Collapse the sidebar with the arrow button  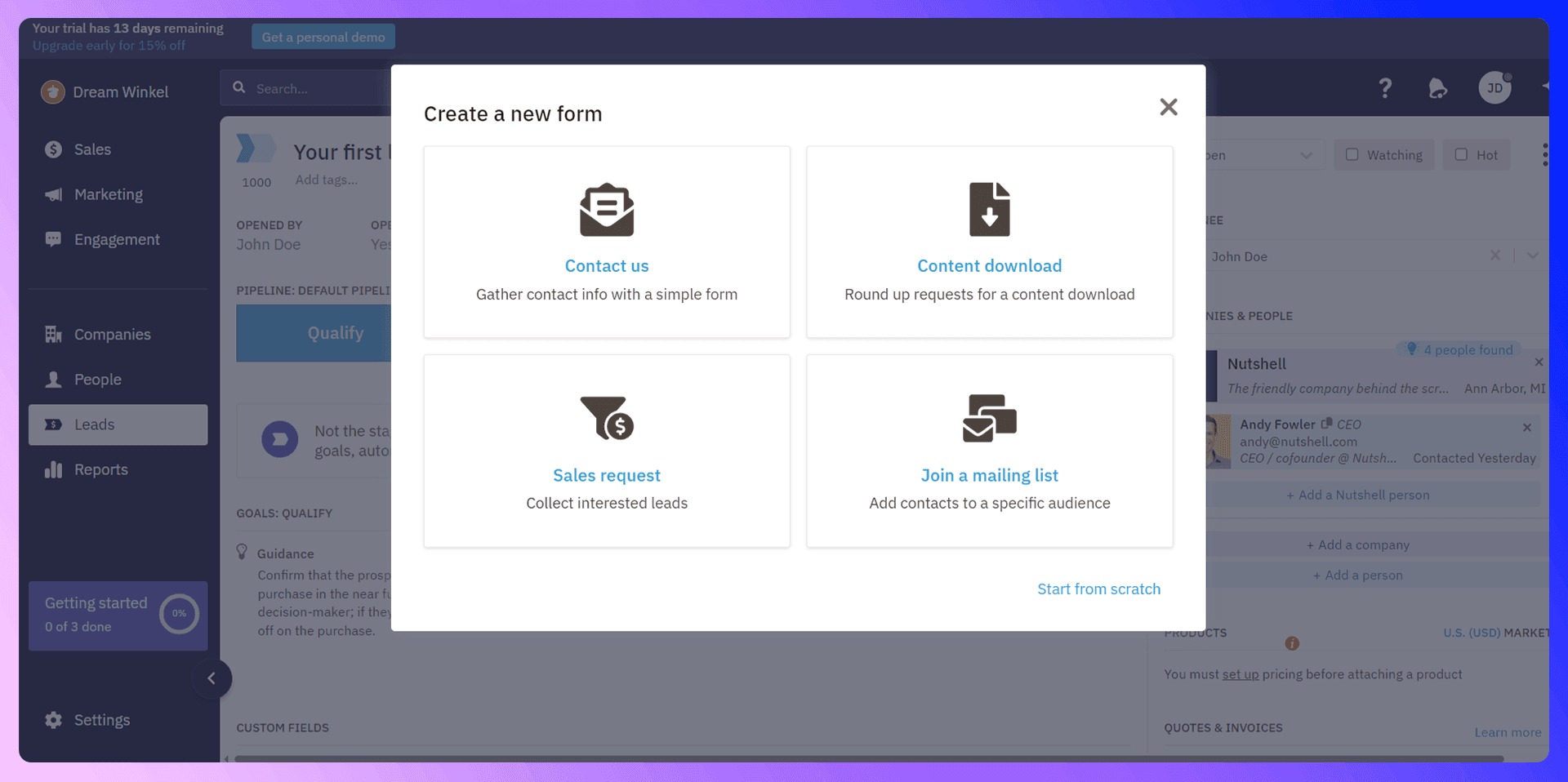coord(212,678)
